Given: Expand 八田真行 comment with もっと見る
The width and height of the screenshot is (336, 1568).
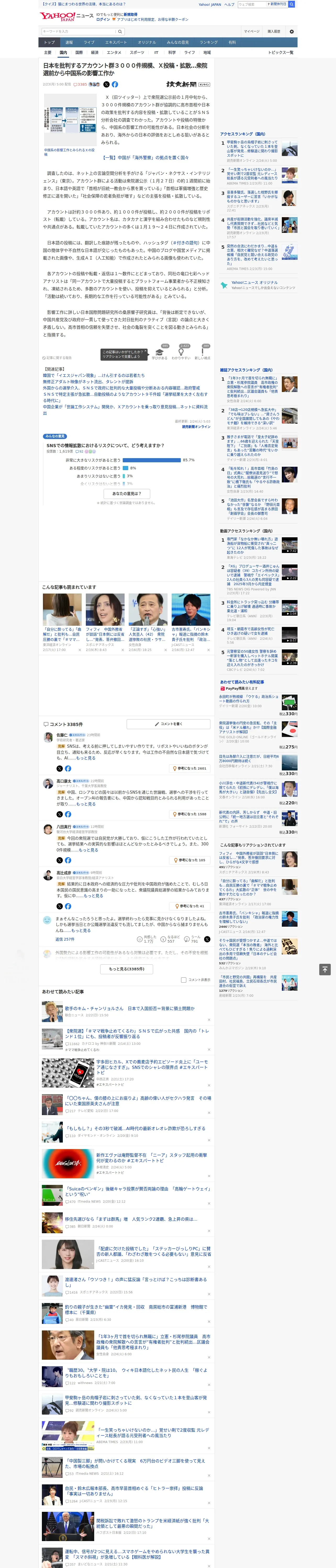Looking at the screenshot, I should click(88, 850).
